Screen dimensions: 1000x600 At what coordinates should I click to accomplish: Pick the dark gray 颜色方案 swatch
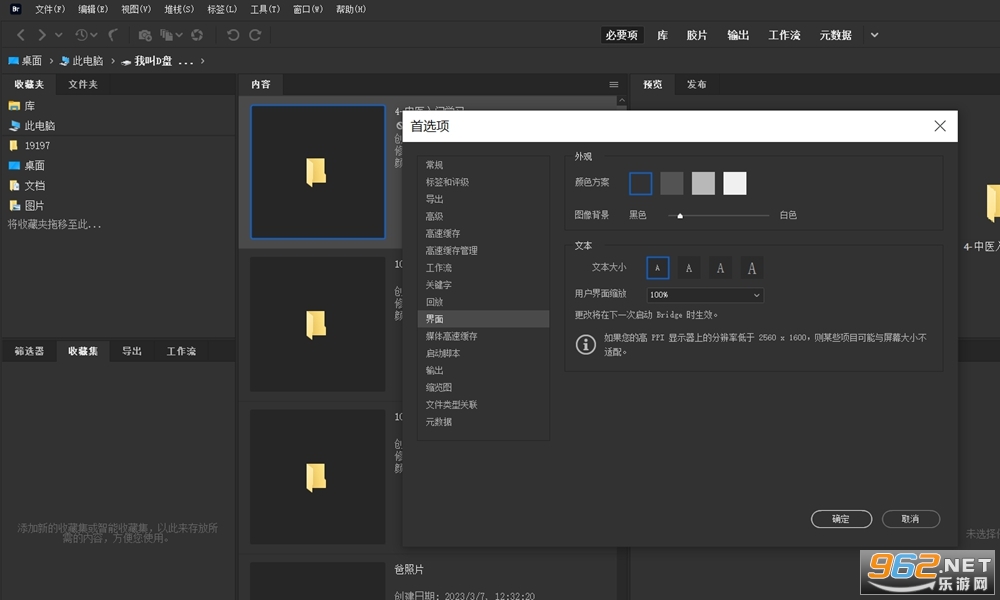coord(672,183)
